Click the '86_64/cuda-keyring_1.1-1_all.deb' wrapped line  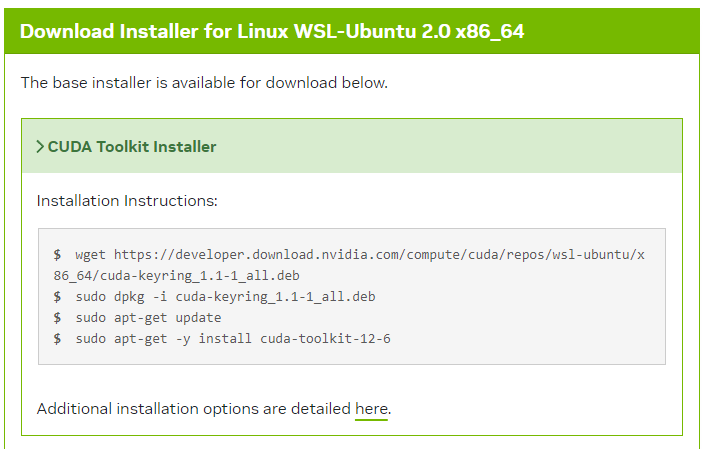tap(177, 276)
